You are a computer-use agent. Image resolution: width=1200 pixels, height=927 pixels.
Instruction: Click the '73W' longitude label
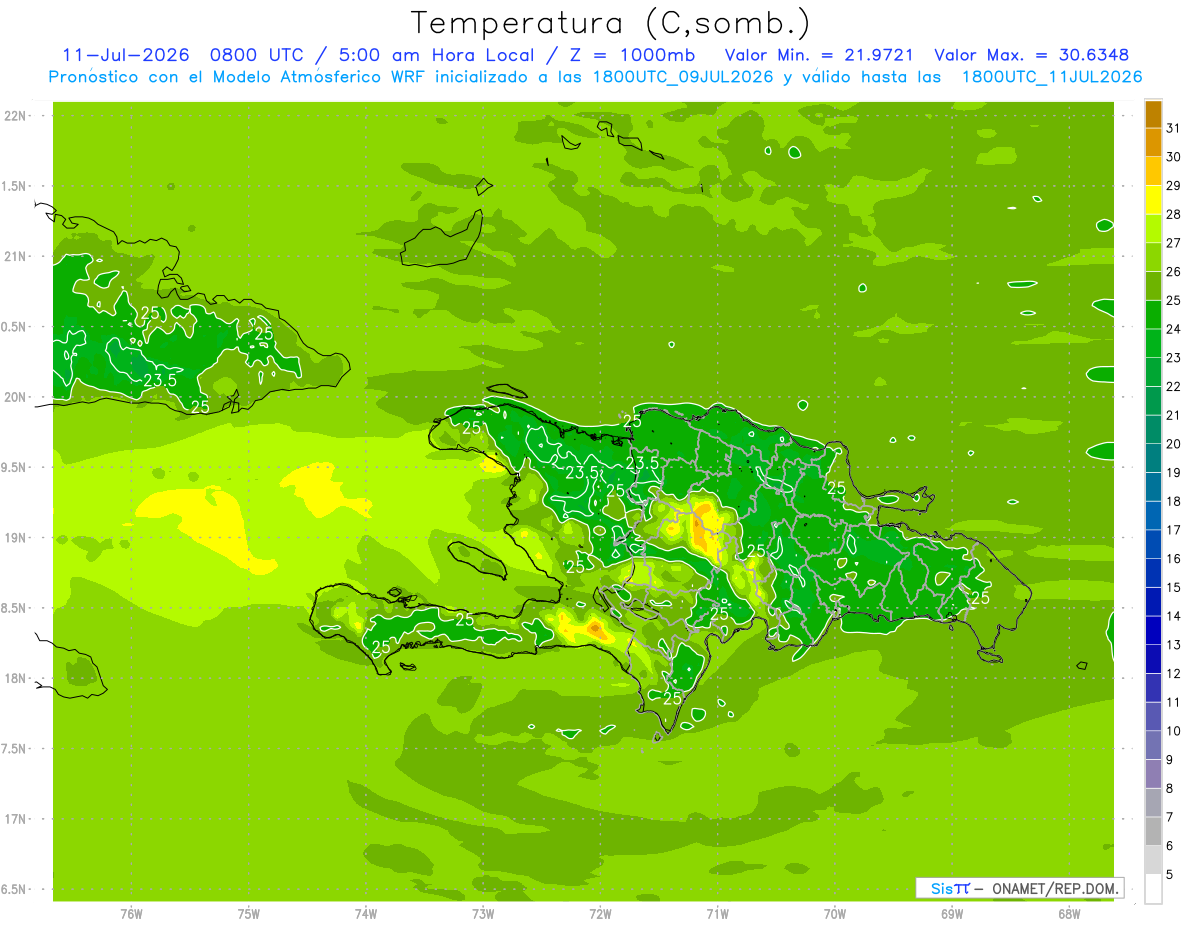[483, 914]
